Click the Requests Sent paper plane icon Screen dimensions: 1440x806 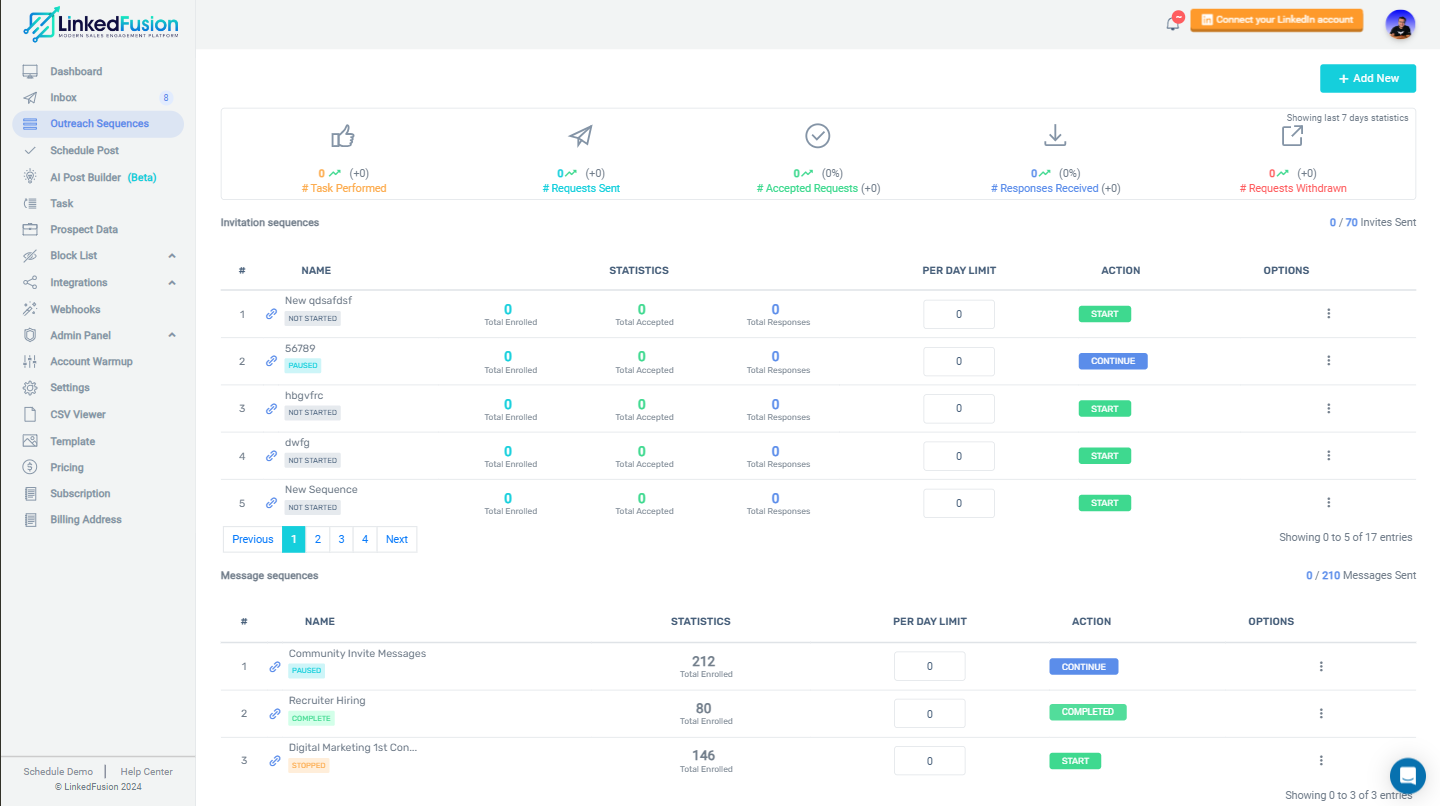[580, 136]
